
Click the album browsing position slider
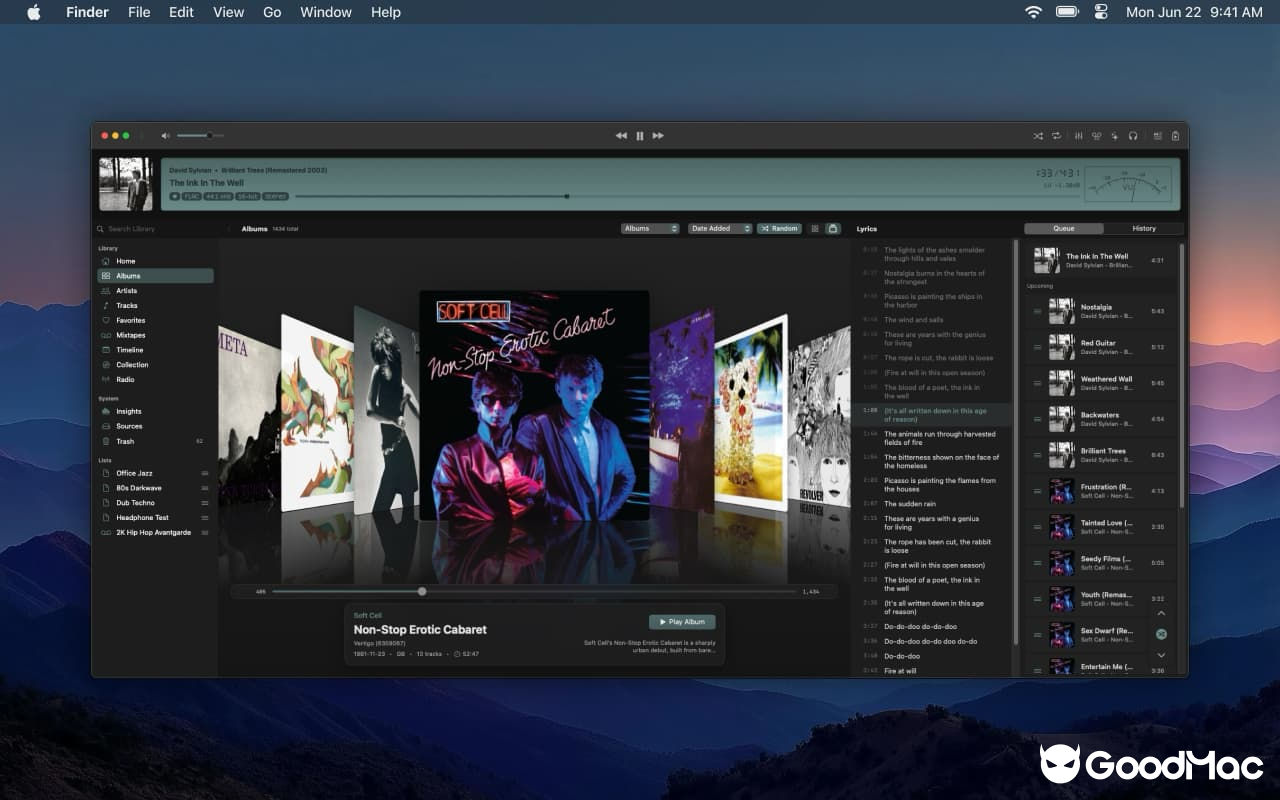pos(535,591)
